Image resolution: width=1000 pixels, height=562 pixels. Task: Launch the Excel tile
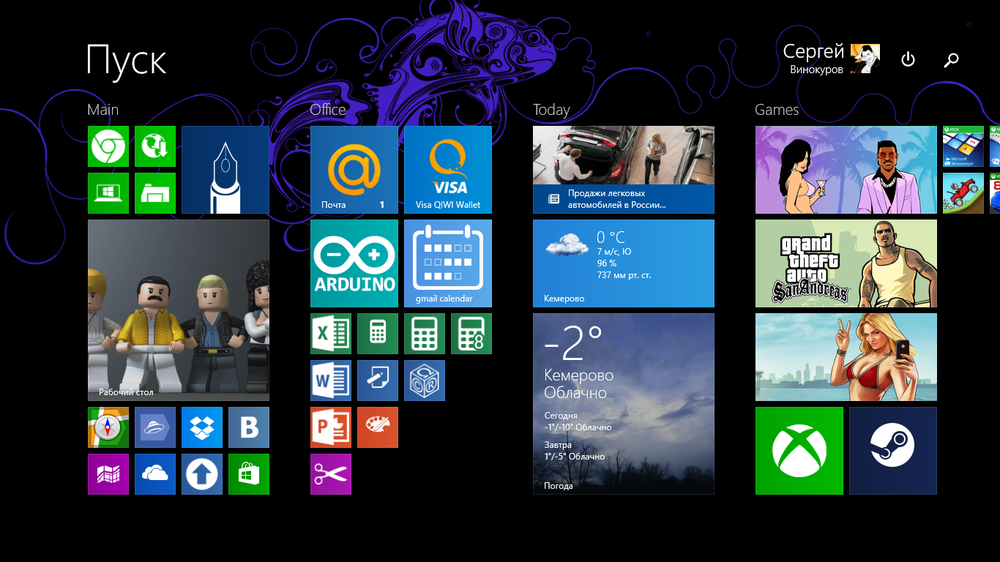point(331,334)
